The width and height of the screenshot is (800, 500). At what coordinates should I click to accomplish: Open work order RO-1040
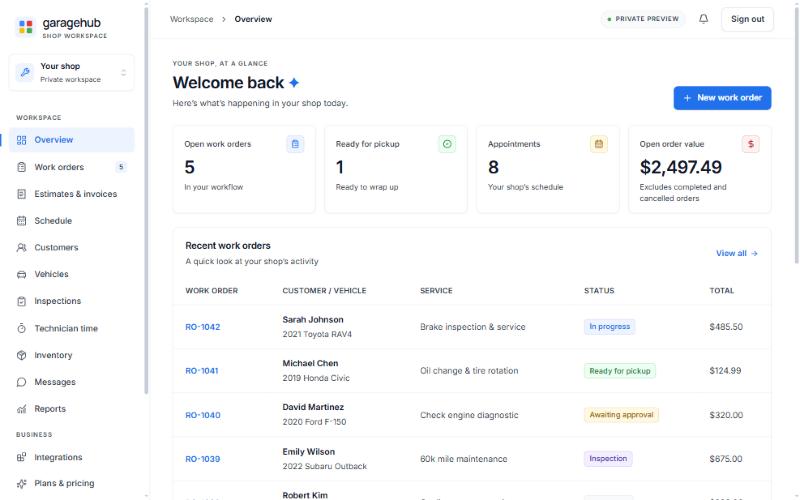click(x=203, y=415)
